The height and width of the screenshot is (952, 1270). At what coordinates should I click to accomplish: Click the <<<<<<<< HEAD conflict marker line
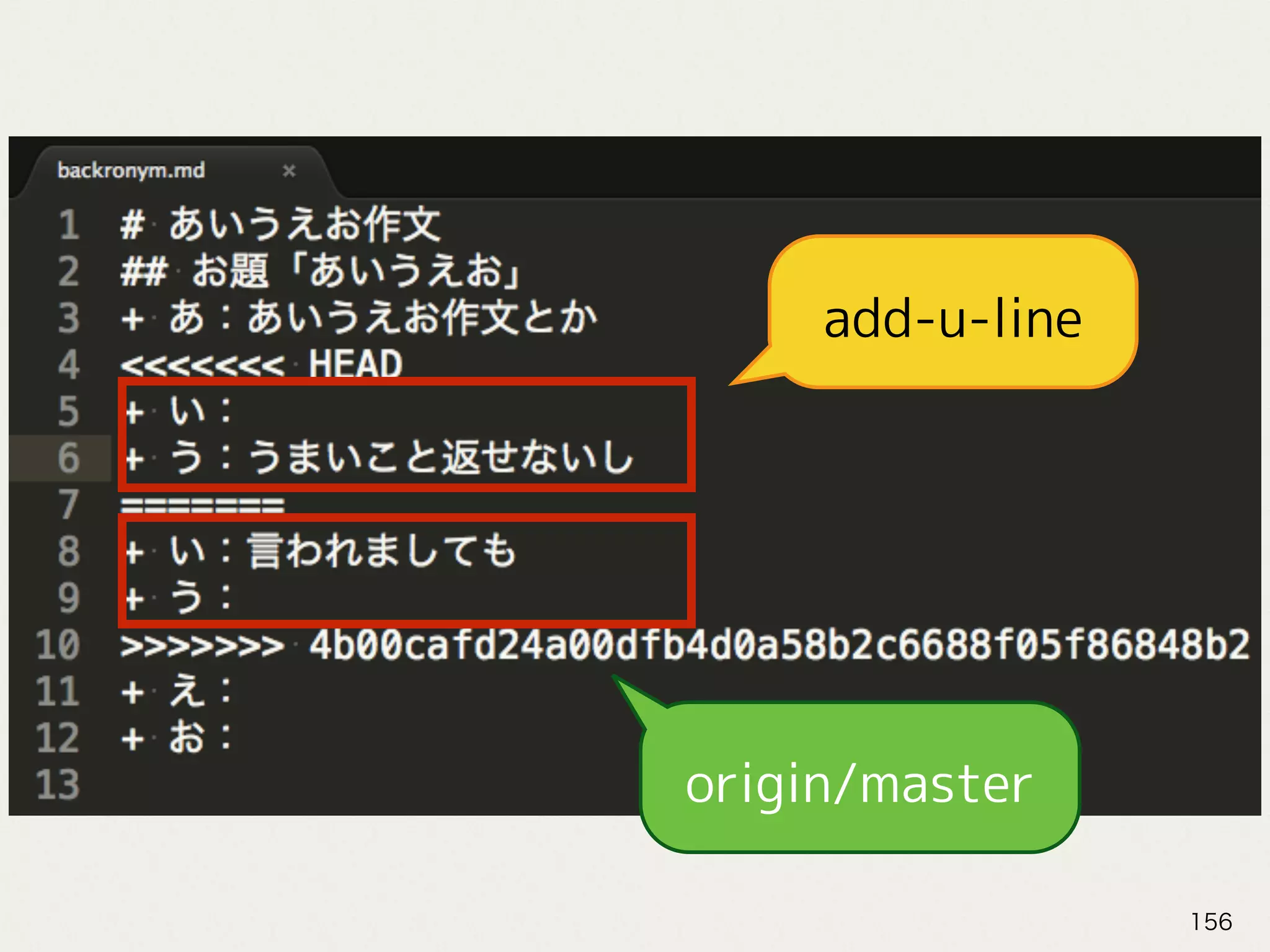pos(262,364)
